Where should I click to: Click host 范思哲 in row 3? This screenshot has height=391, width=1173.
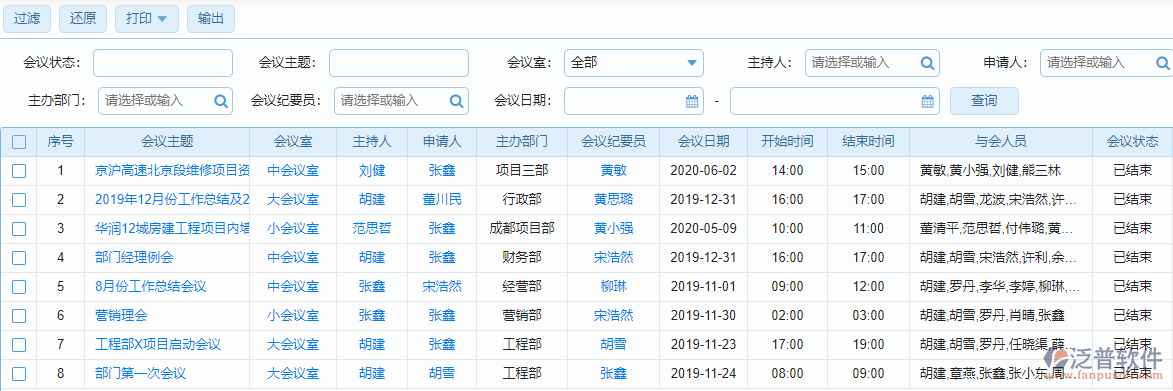pyautogui.click(x=372, y=229)
